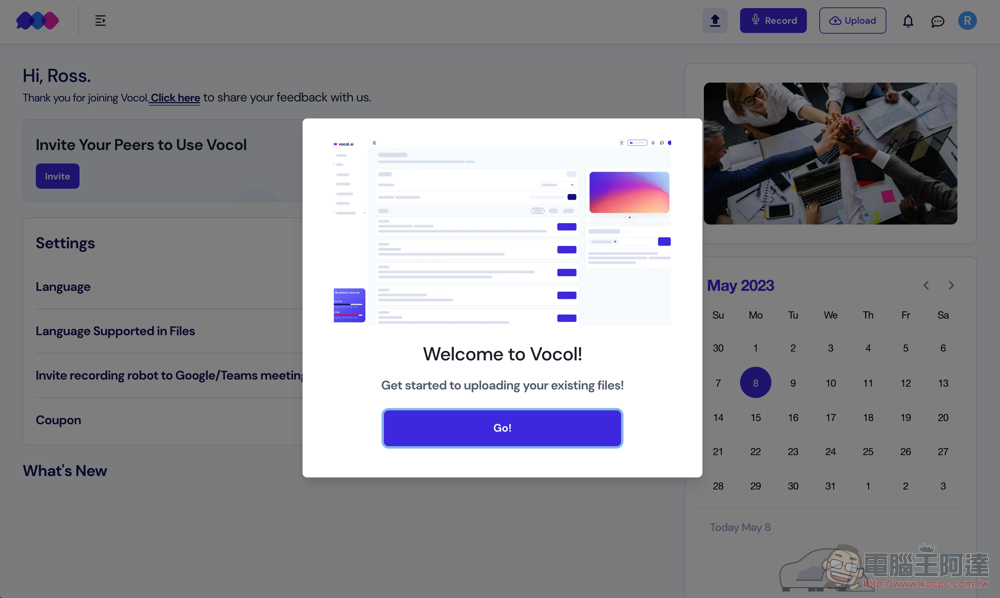Click the upload arrow icon

coord(715,20)
